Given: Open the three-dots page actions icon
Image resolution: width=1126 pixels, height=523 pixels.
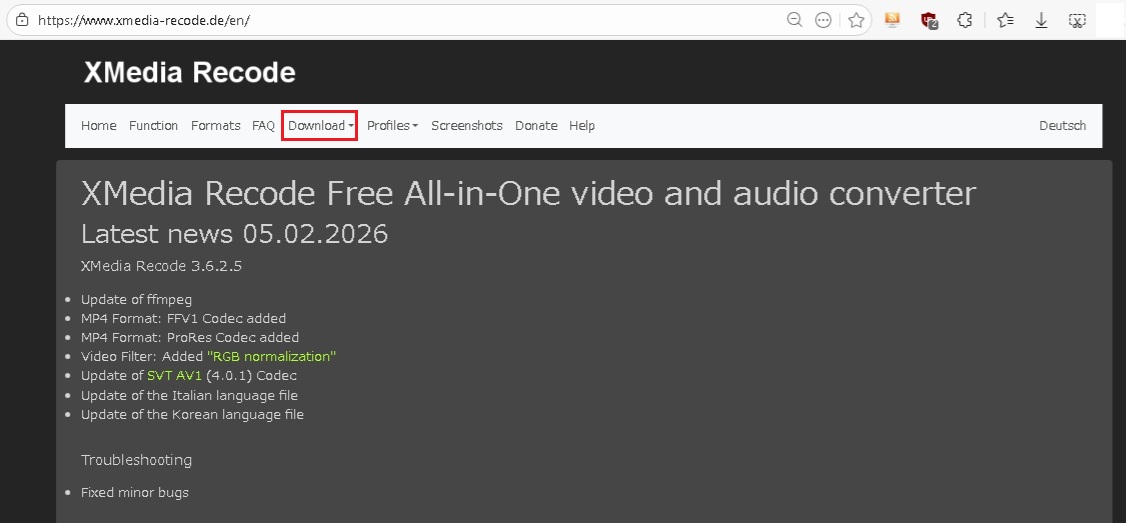Looking at the screenshot, I should 823,20.
